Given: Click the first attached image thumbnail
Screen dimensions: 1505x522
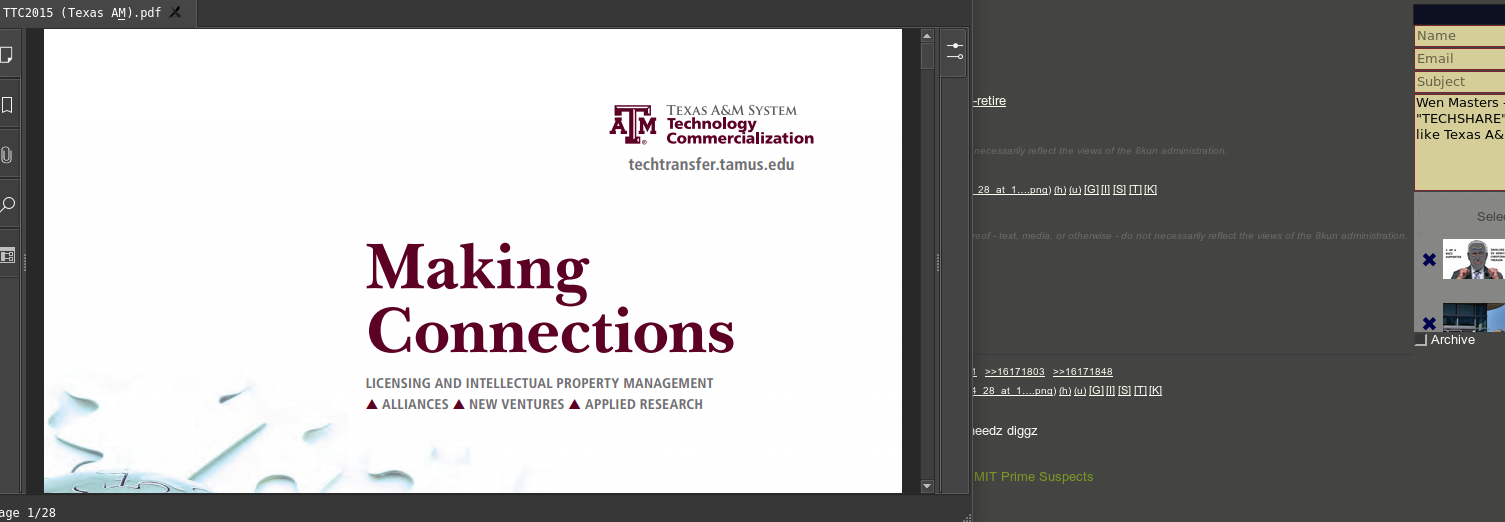Looking at the screenshot, I should point(1473,259).
